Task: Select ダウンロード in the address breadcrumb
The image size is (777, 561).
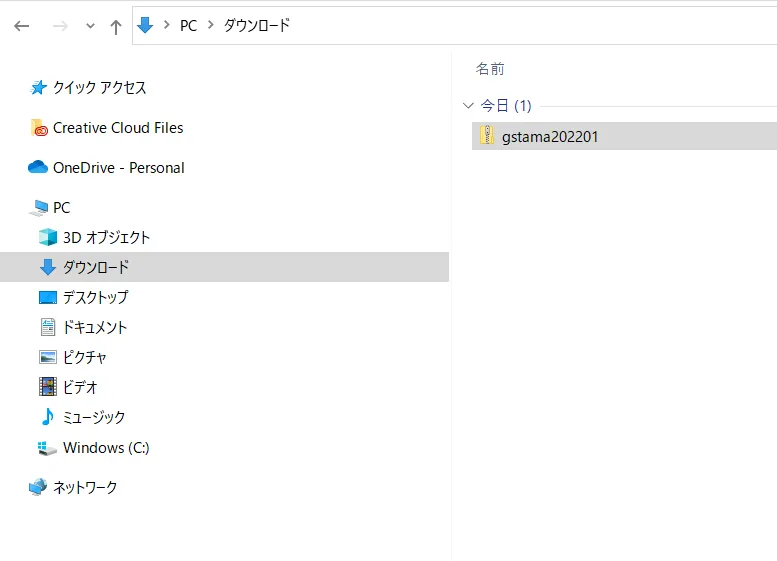Action: click(x=256, y=26)
